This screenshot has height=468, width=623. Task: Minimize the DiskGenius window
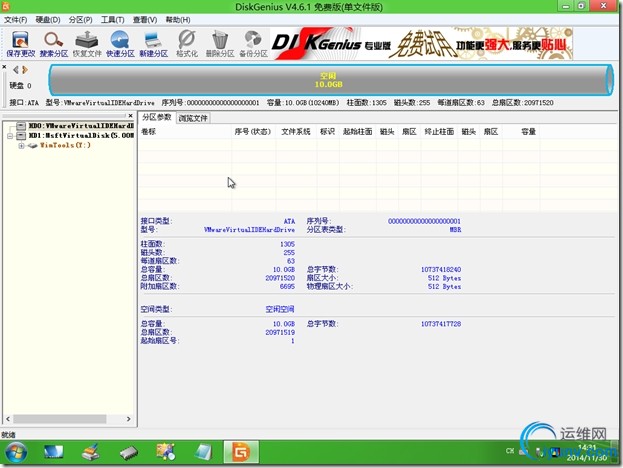[566, 6]
